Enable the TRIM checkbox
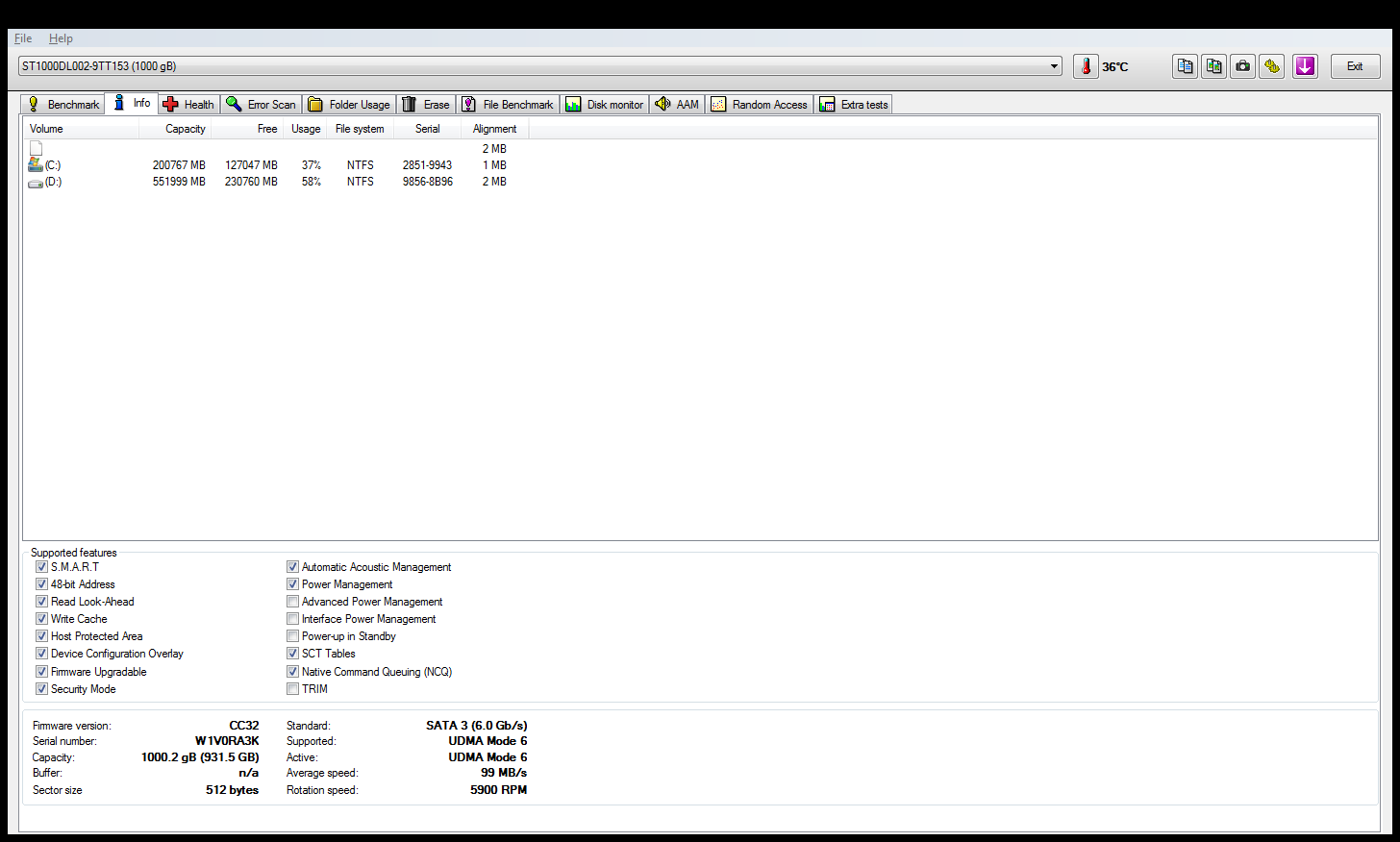The width and height of the screenshot is (1400, 842). 292,689
